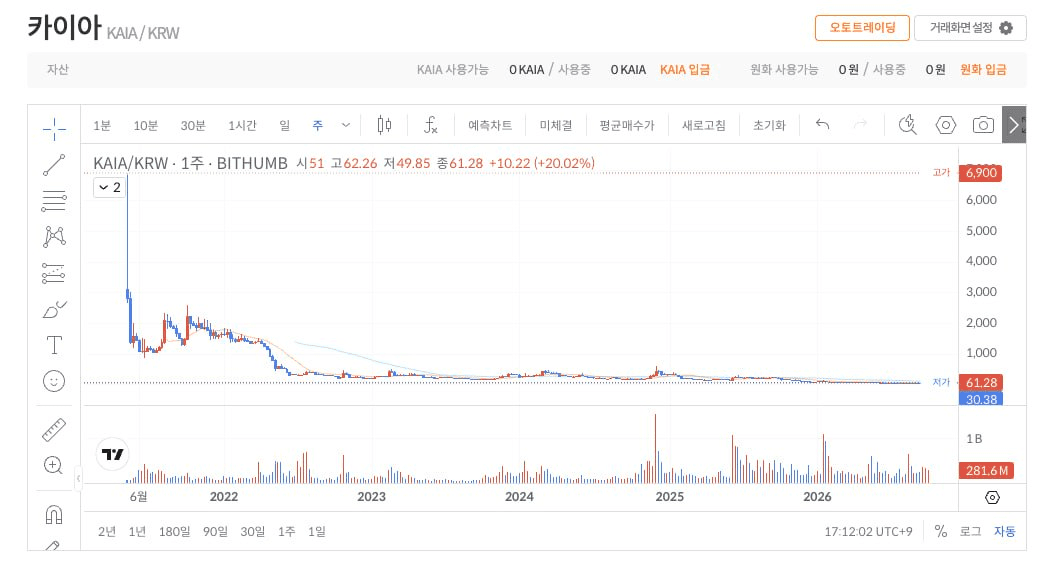Click the 30.38 low price label
This screenshot has width=1046, height=567.
[981, 399]
